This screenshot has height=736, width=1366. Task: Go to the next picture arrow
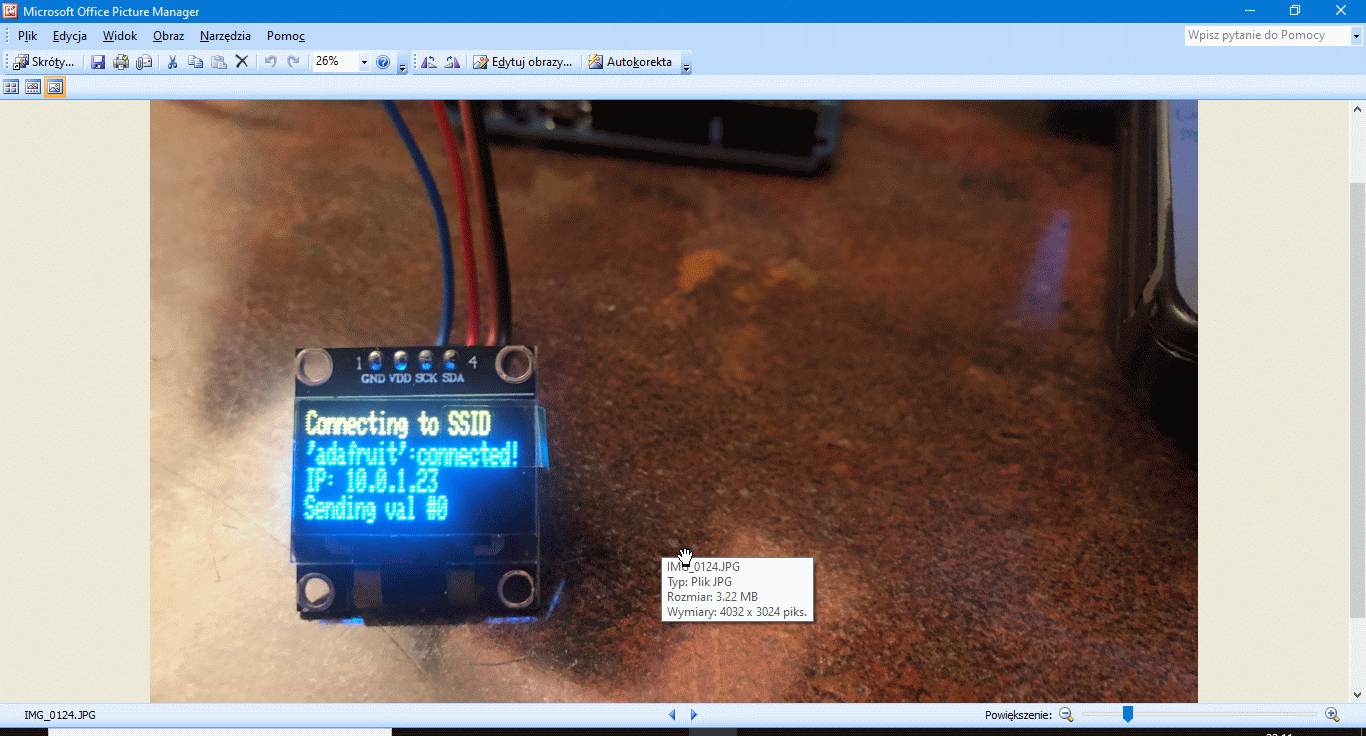pos(694,714)
